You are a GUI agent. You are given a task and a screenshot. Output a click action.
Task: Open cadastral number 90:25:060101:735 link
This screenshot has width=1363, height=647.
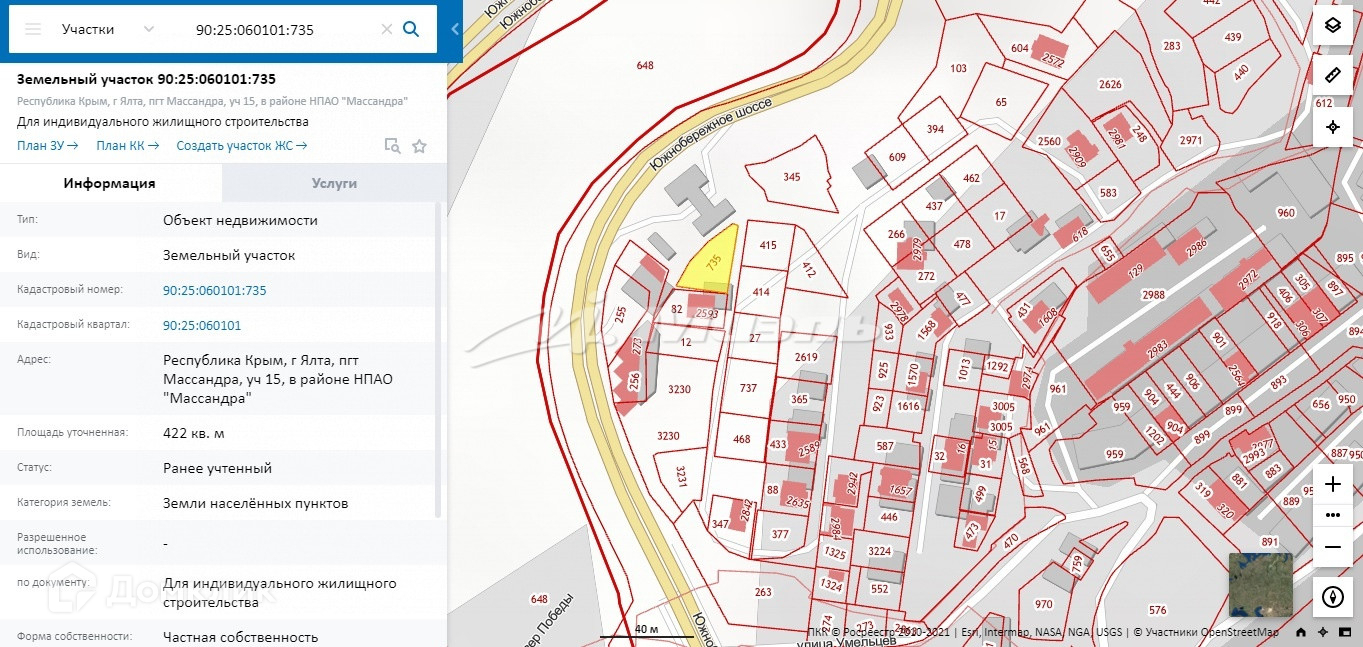click(x=215, y=290)
